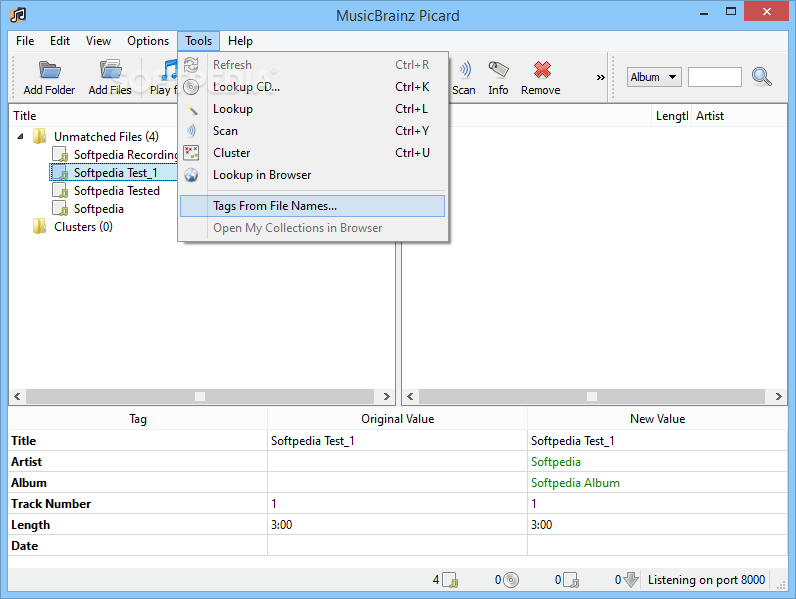Click the Scan toolbar button
The image size is (796, 599).
point(464,78)
